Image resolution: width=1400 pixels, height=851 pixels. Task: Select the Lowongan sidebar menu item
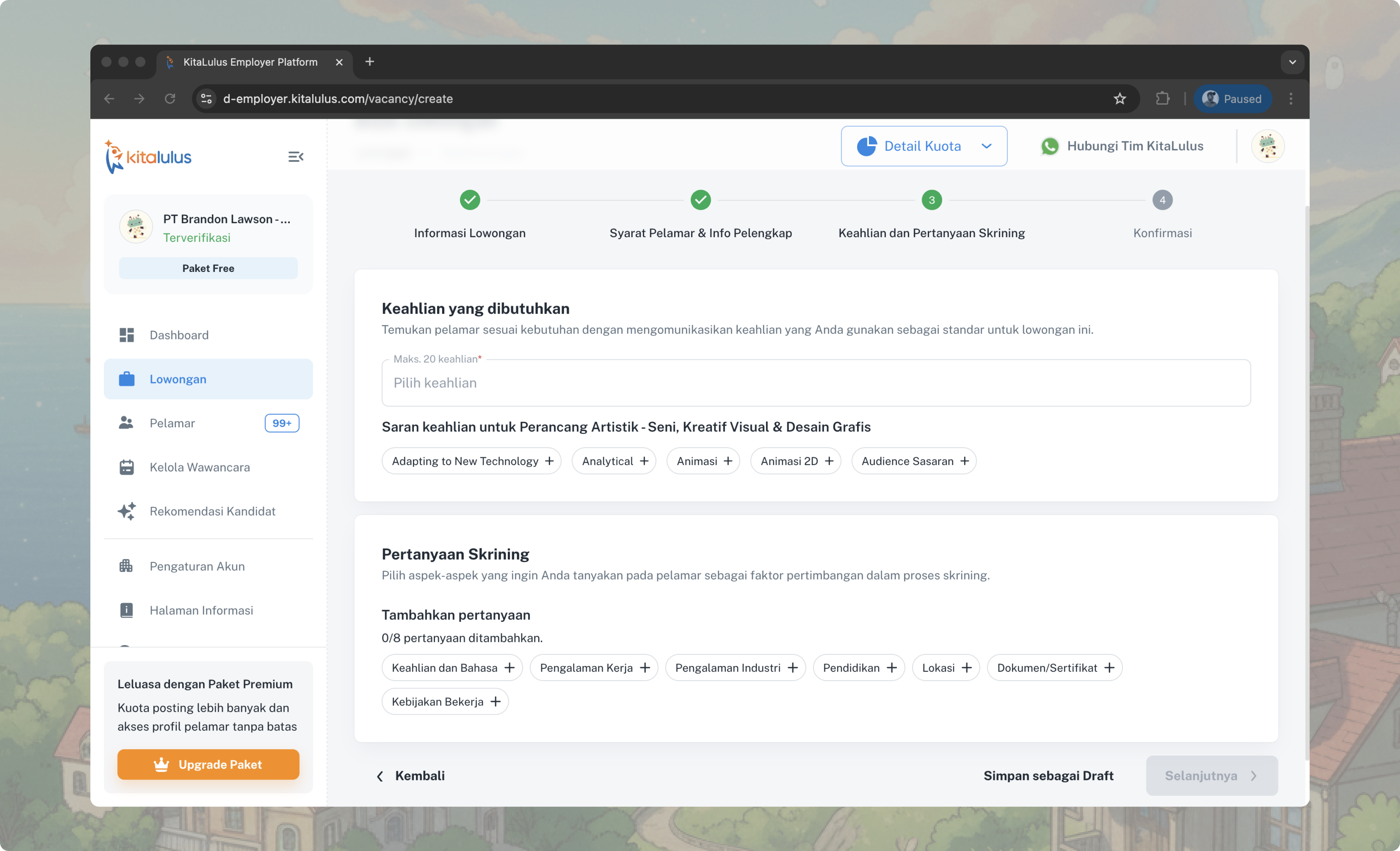[x=208, y=379]
